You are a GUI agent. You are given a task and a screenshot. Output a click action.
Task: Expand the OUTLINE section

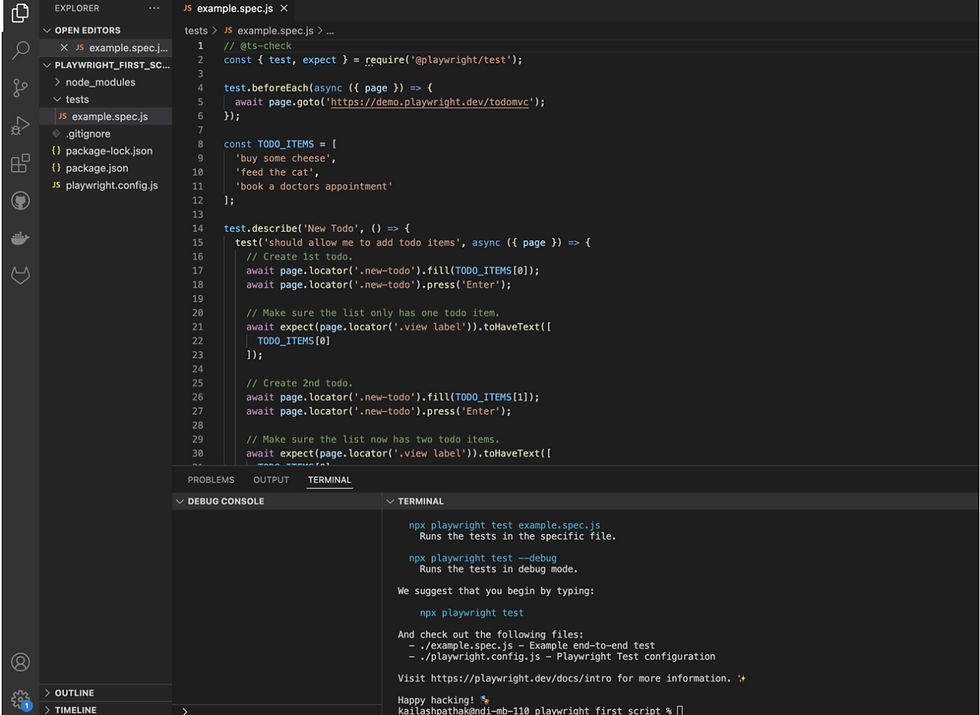click(74, 693)
